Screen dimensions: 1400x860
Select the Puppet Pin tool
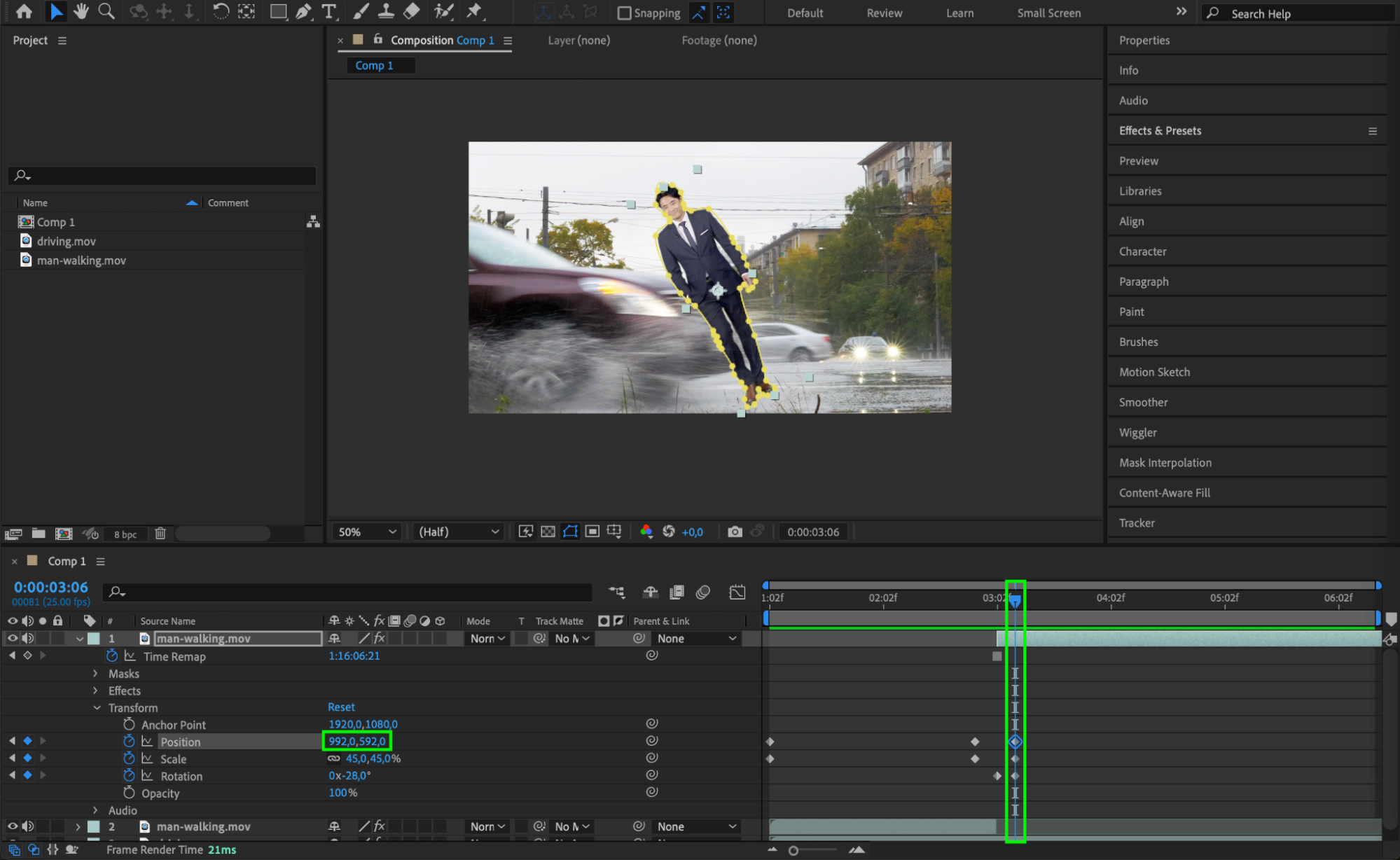pos(474,11)
